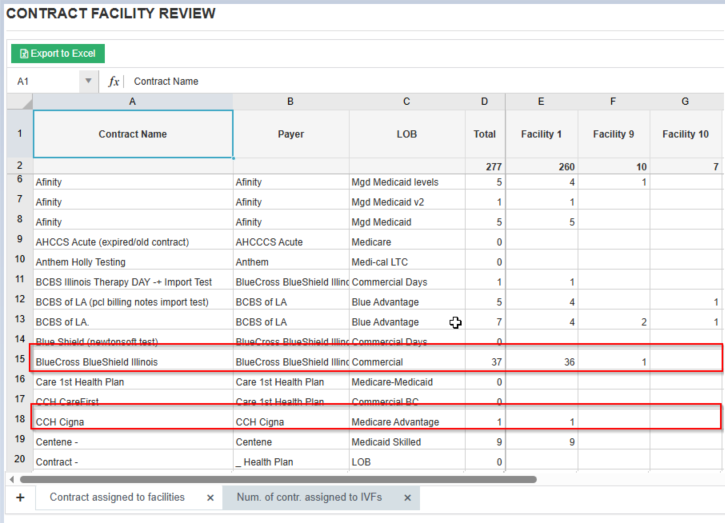Click the Contract - cell in row 20
The width and height of the screenshot is (725, 523).
(x=133, y=462)
